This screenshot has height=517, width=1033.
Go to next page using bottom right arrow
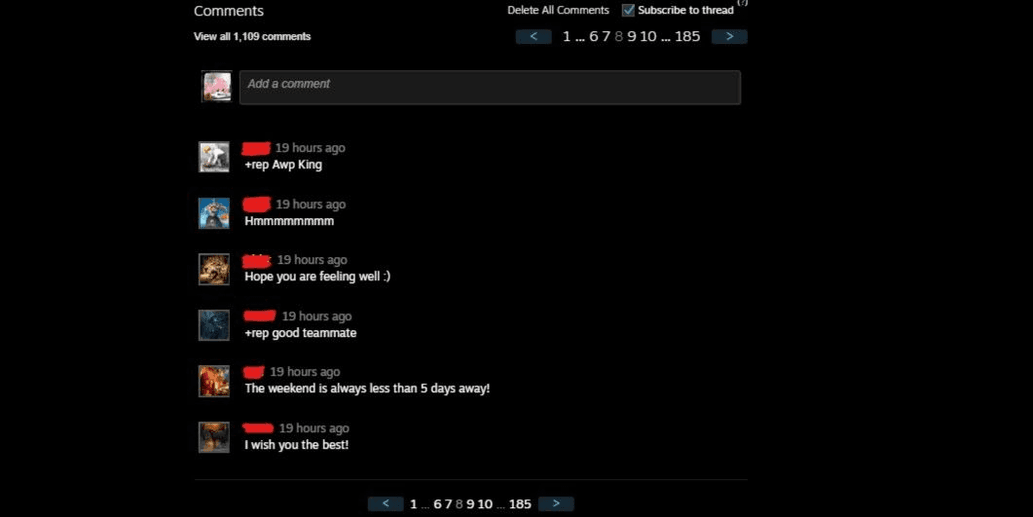(556, 504)
